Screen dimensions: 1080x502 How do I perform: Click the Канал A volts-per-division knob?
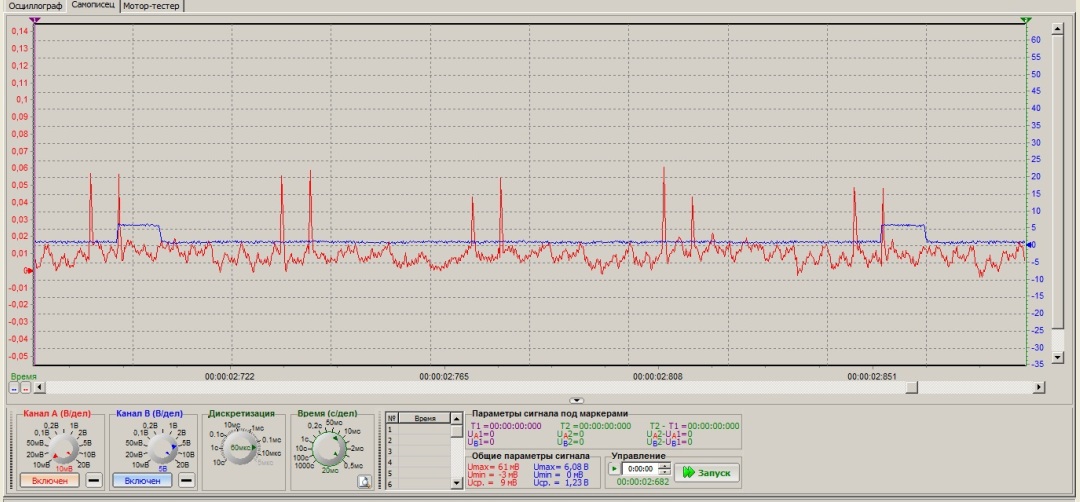(x=65, y=448)
